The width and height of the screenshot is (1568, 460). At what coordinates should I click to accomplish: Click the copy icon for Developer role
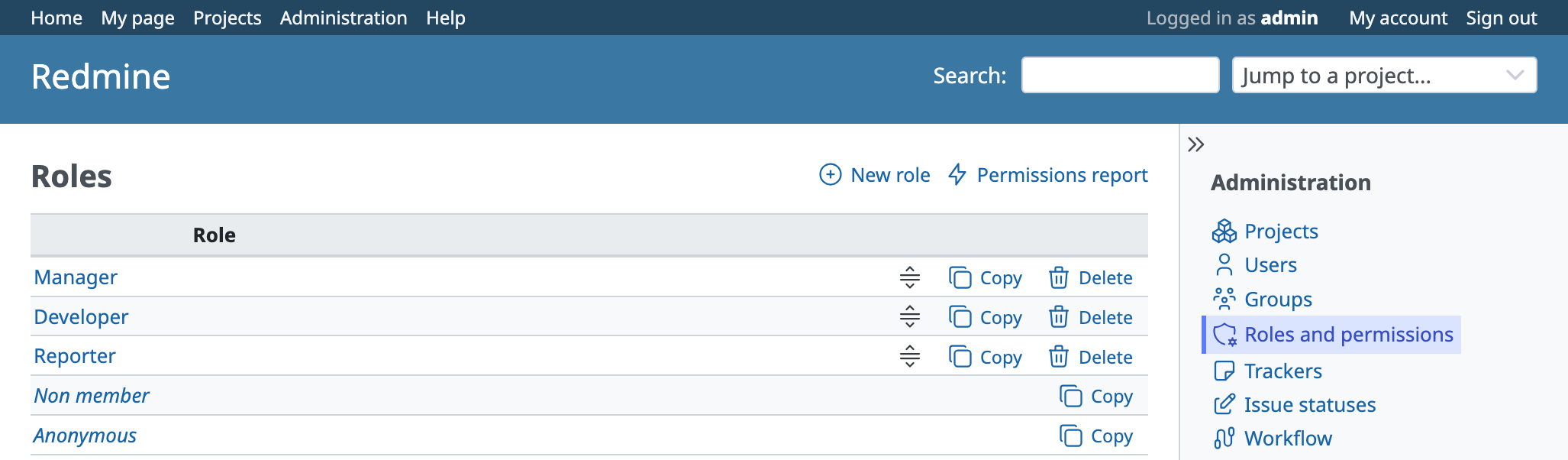(960, 317)
